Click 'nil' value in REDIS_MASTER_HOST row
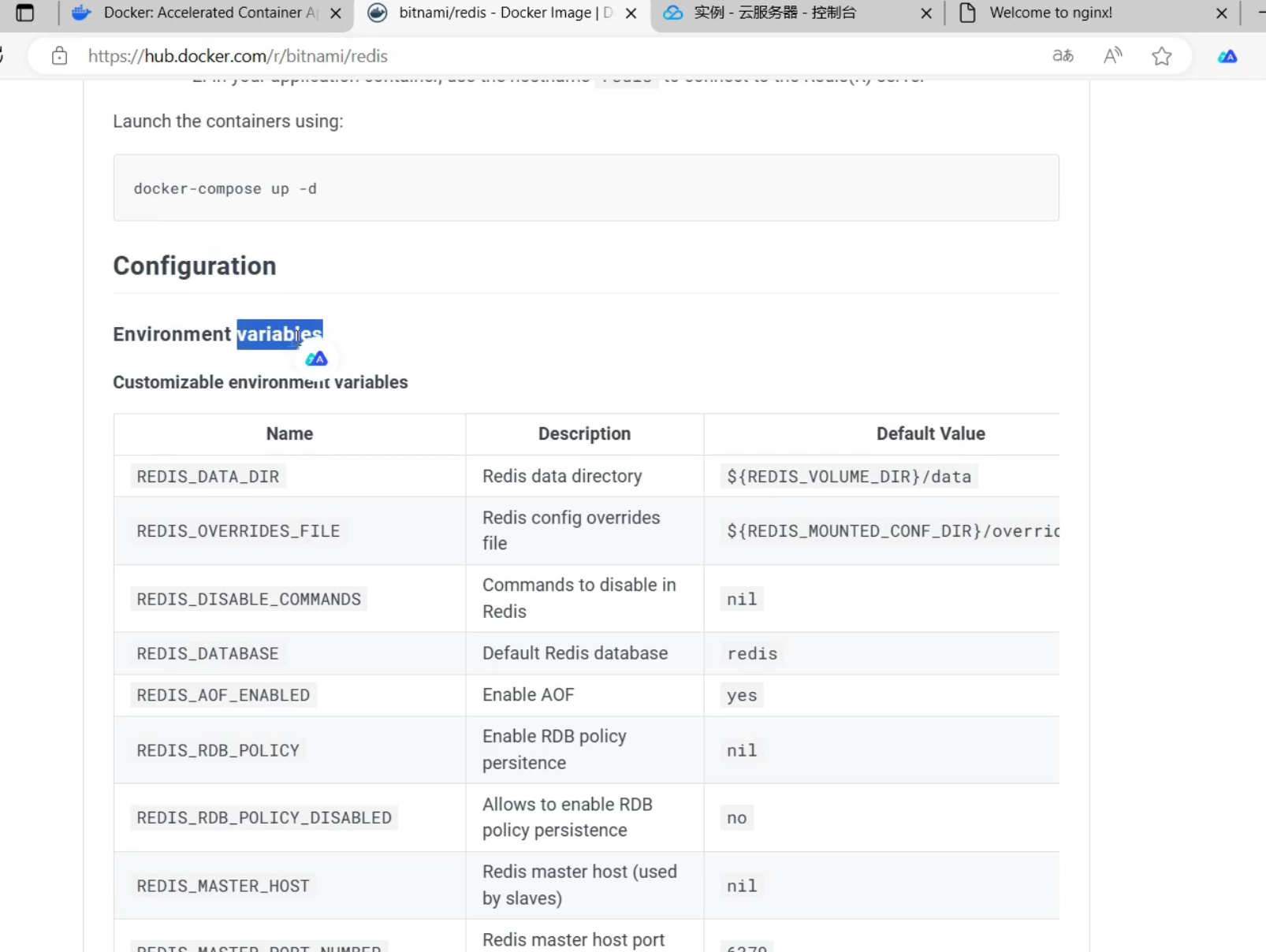1266x952 pixels. 742,886
